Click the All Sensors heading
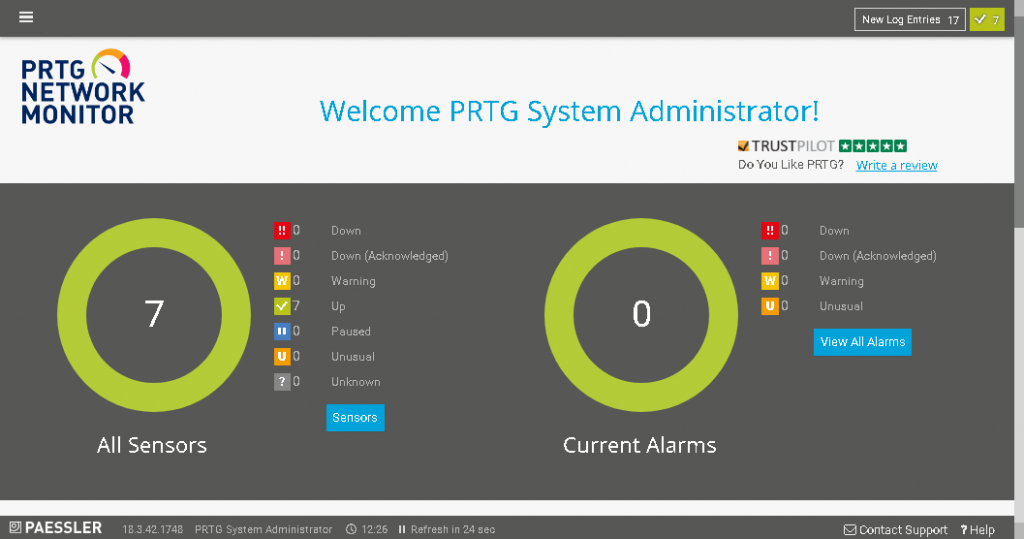This screenshot has width=1024, height=539. (152, 445)
